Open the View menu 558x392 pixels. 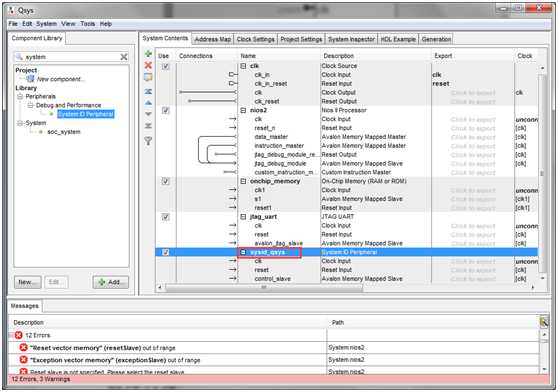68,24
